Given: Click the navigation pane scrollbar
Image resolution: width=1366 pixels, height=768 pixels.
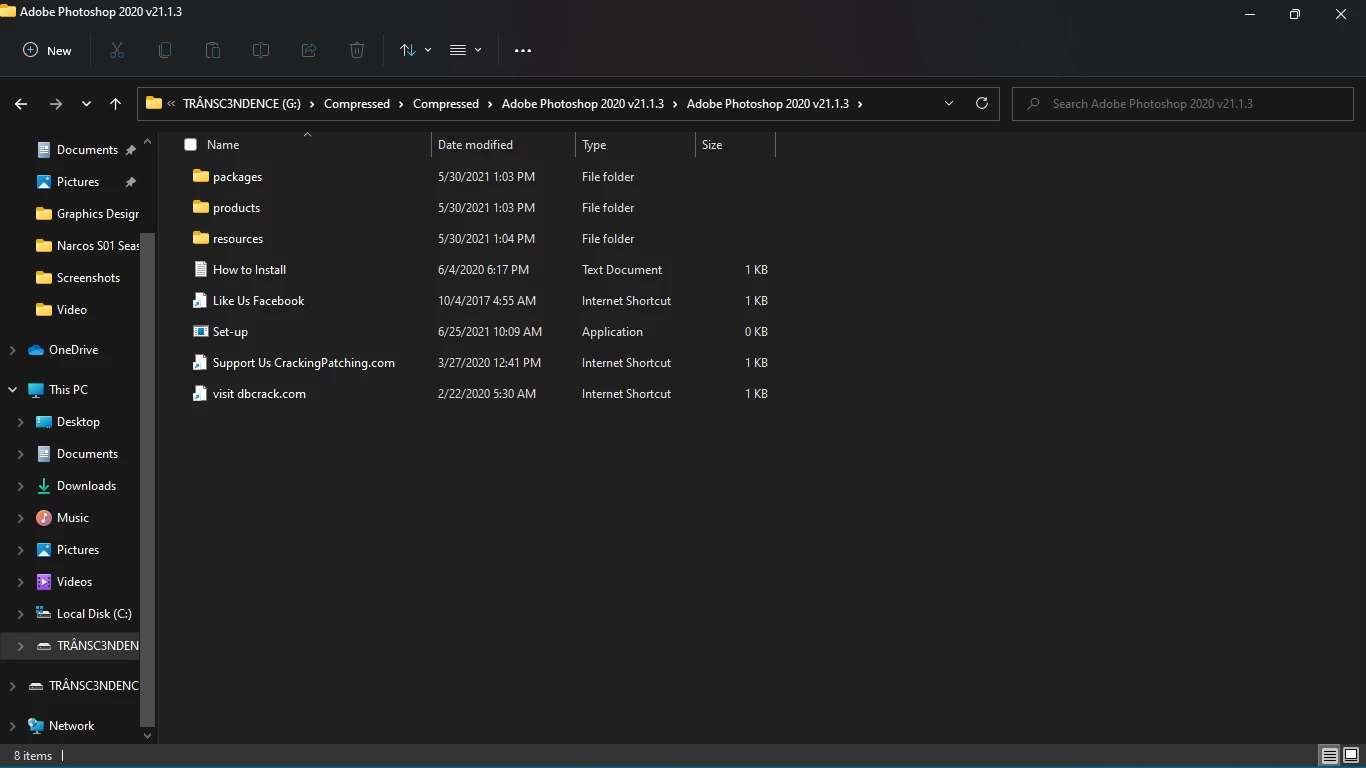Looking at the screenshot, I should (148, 480).
